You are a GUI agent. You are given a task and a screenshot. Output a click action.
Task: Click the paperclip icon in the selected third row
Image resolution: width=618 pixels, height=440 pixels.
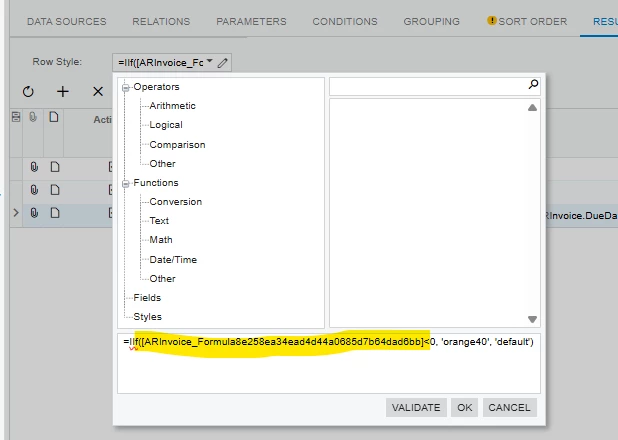pos(34,213)
